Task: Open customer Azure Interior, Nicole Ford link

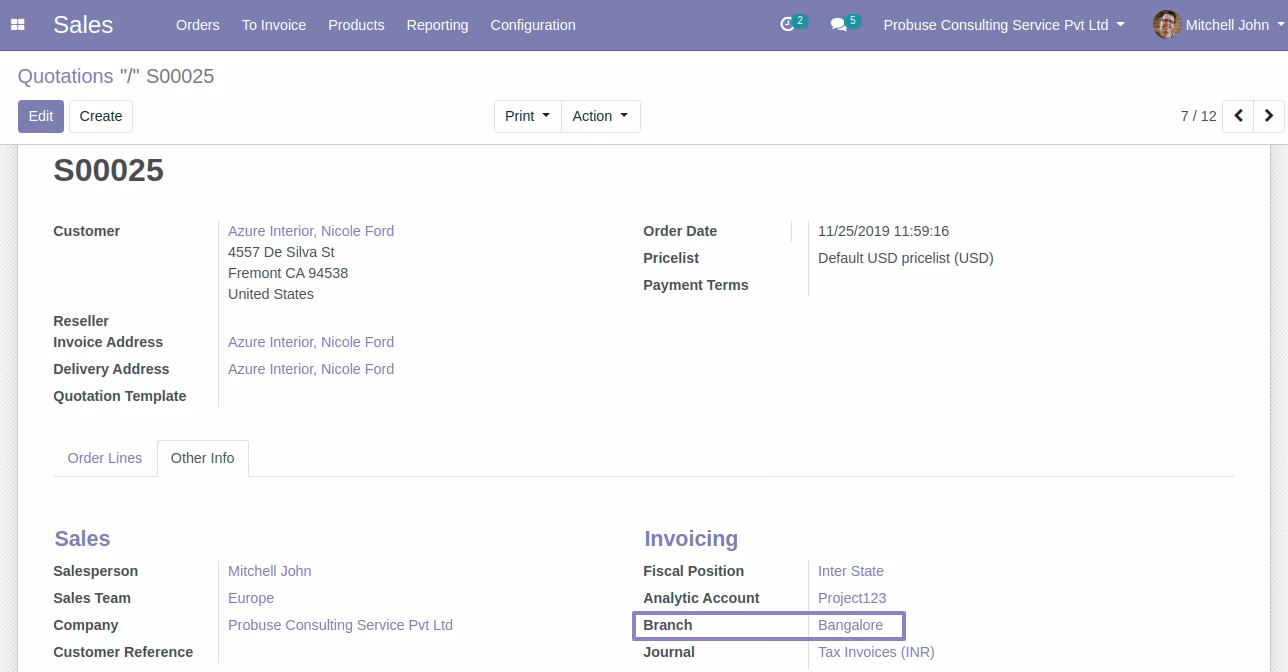Action: click(x=311, y=231)
